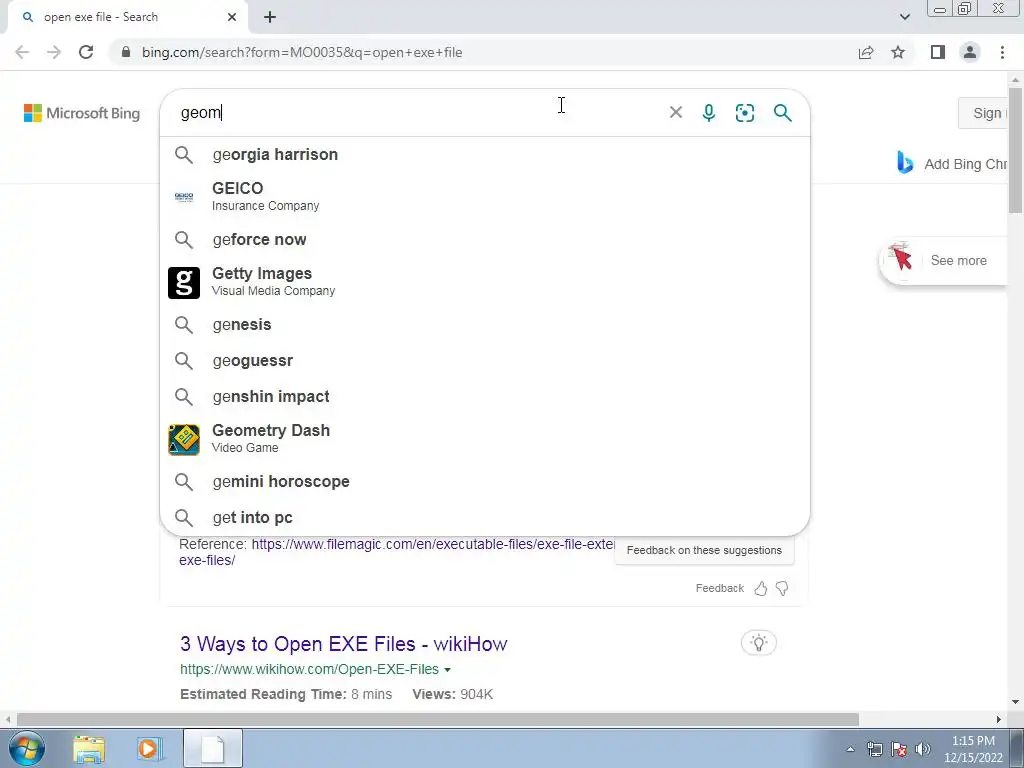Share this page icon in address bar

coord(866,52)
